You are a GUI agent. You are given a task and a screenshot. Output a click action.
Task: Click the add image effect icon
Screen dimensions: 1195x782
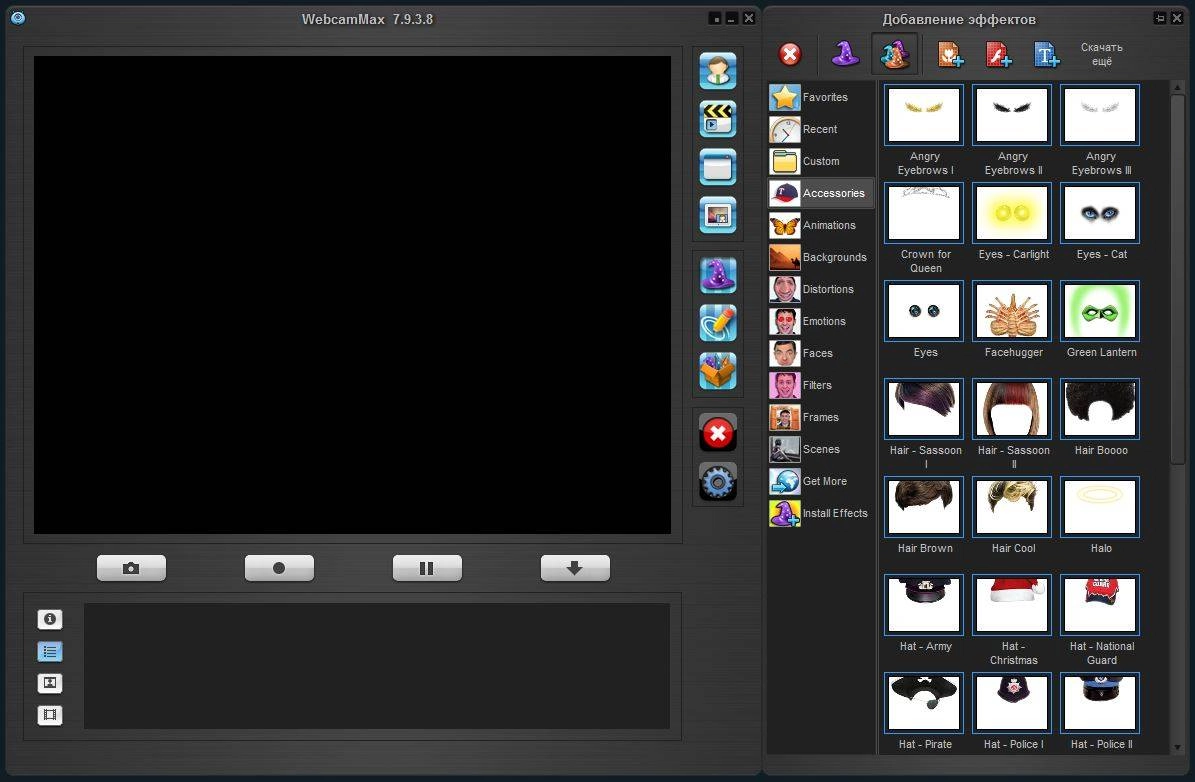point(950,55)
